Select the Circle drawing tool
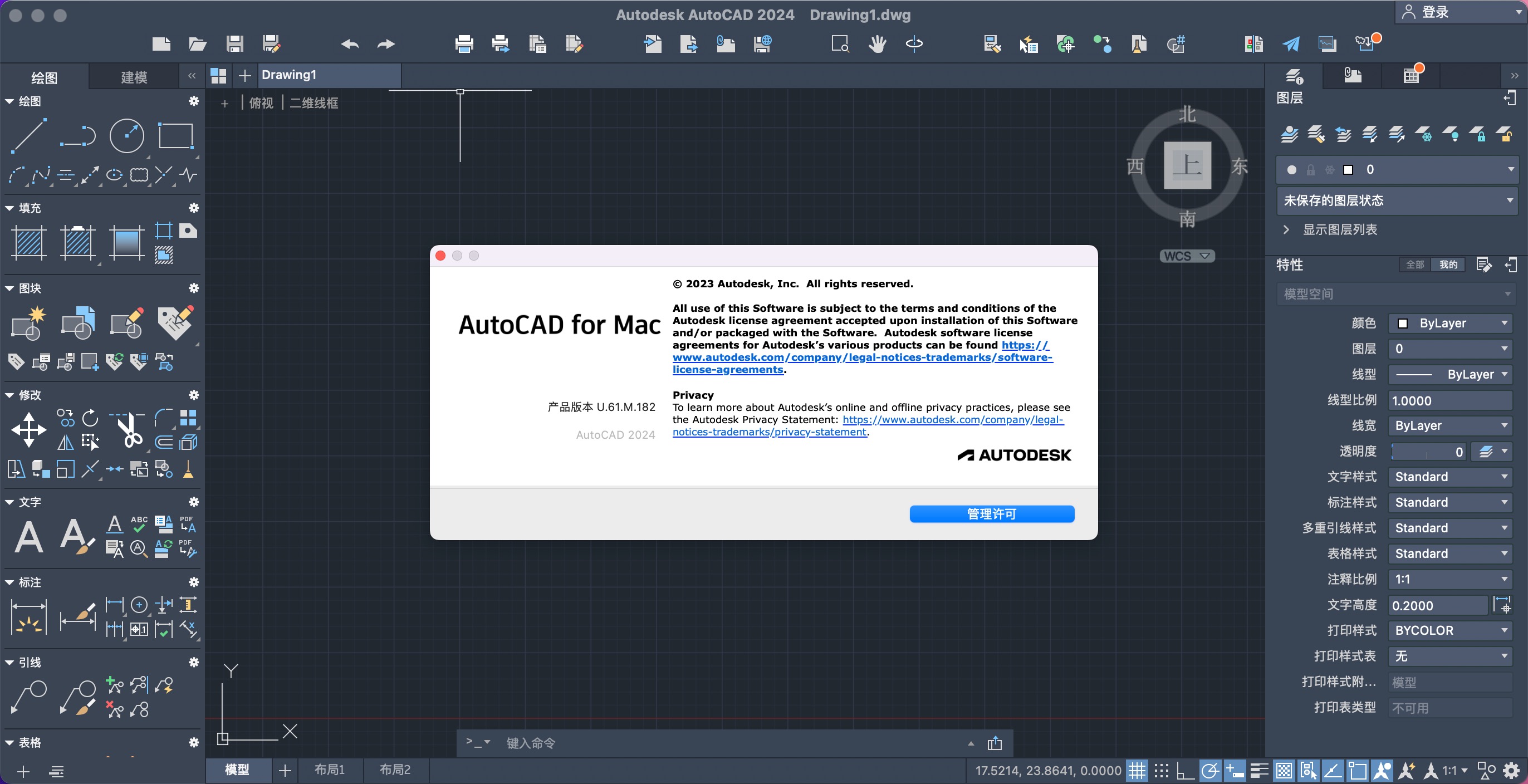 click(126, 136)
